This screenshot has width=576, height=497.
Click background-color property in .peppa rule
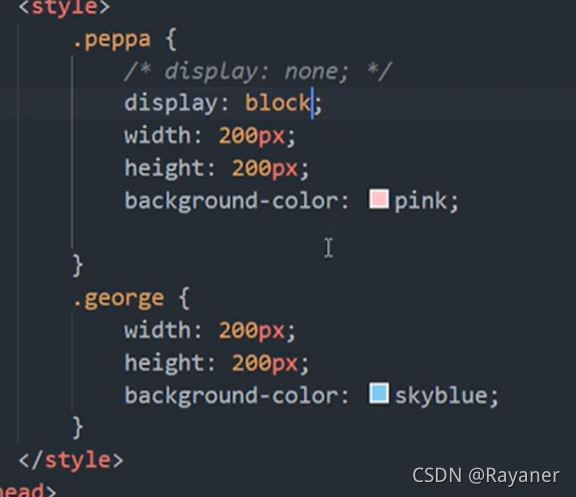pos(231,201)
